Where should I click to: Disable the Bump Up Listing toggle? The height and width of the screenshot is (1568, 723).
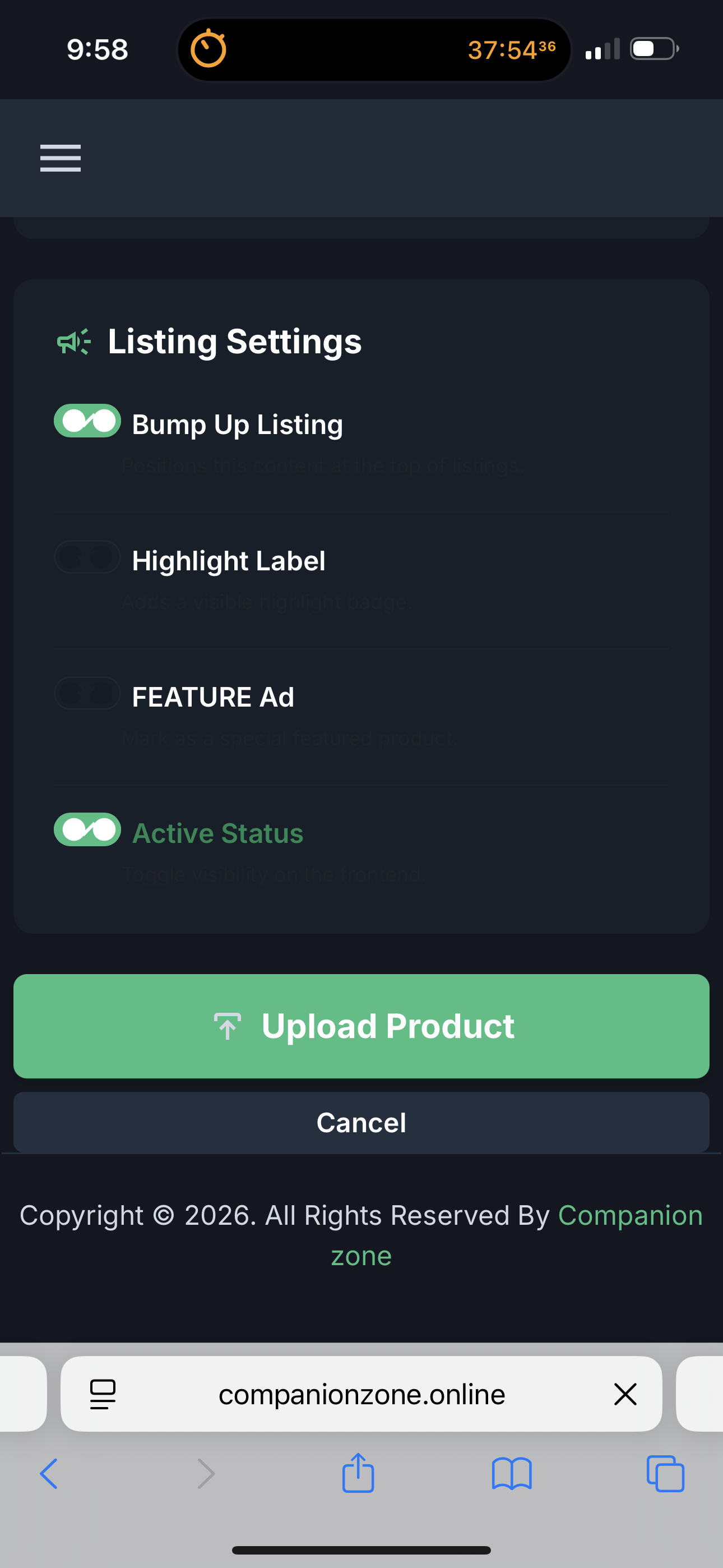click(87, 420)
